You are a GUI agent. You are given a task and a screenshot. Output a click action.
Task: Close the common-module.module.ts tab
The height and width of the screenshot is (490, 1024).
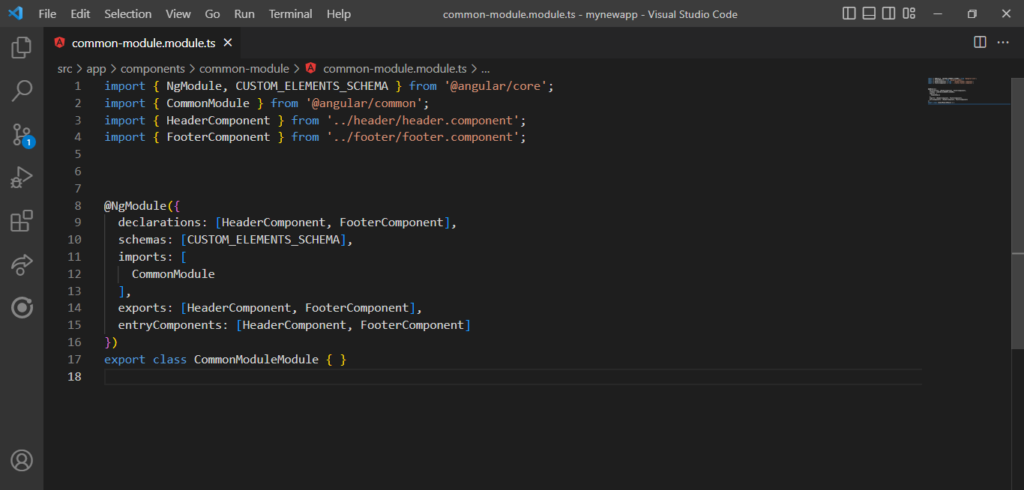tap(228, 43)
